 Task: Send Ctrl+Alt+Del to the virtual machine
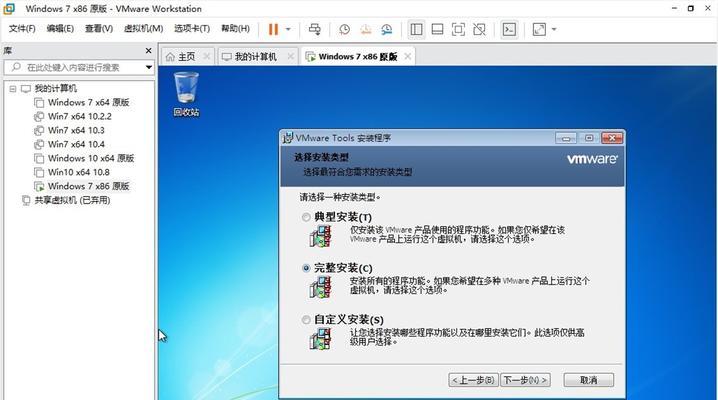315,29
